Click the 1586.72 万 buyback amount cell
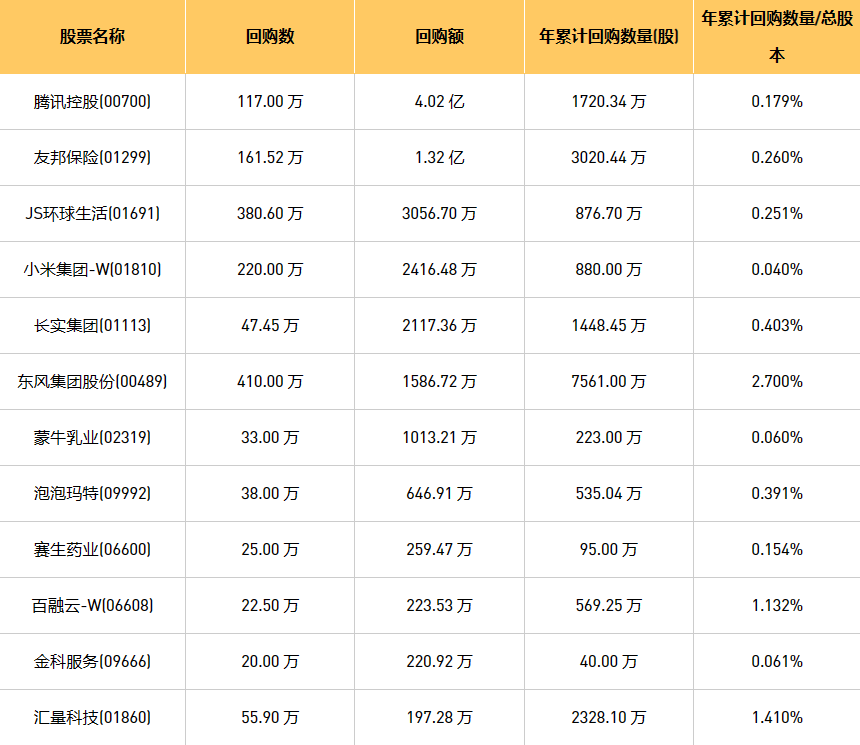Viewport: 860px width, 745px height. pos(439,381)
